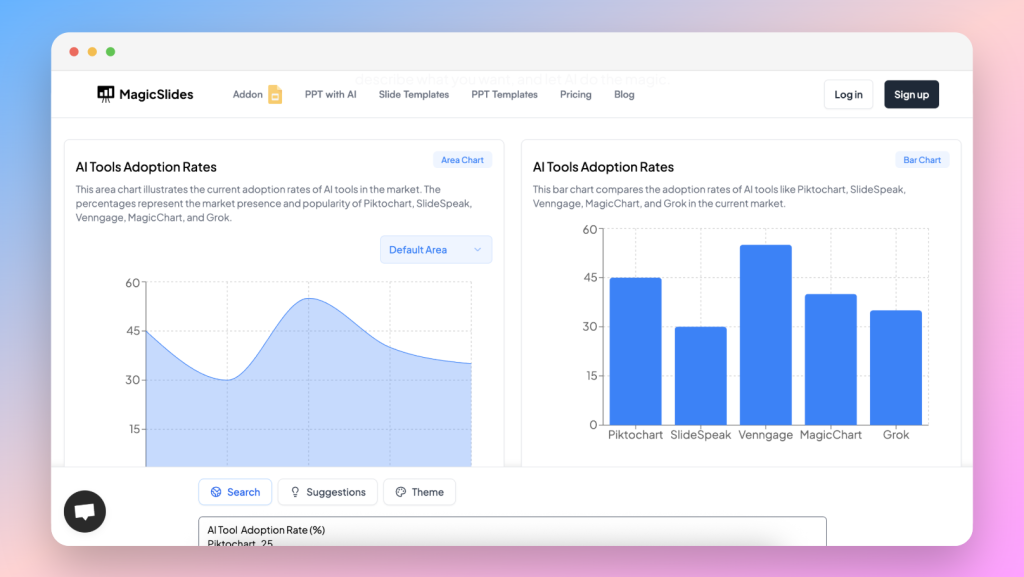Click the Sign up button

(911, 95)
